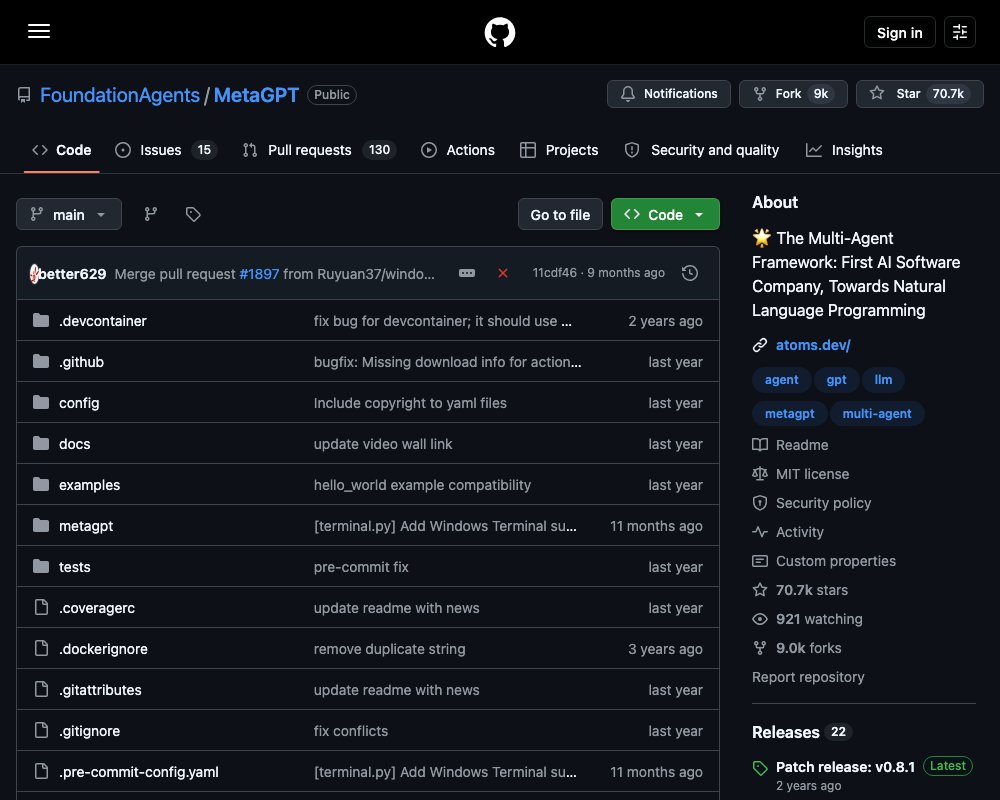The height and width of the screenshot is (800, 1000).
Task: Open the Releases 22 heading link
Action: click(x=802, y=732)
